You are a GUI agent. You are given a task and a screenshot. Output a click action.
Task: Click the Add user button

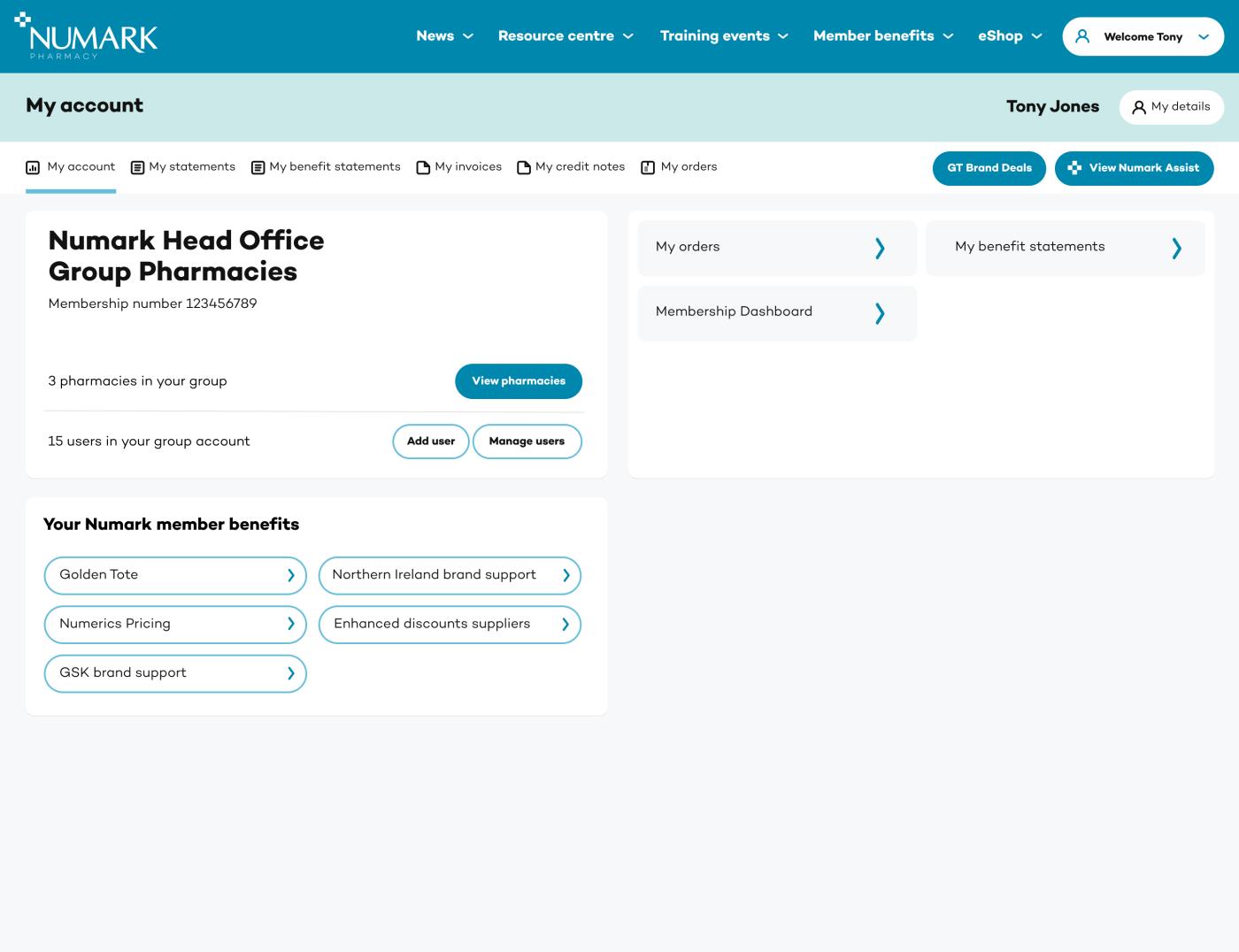[431, 441]
